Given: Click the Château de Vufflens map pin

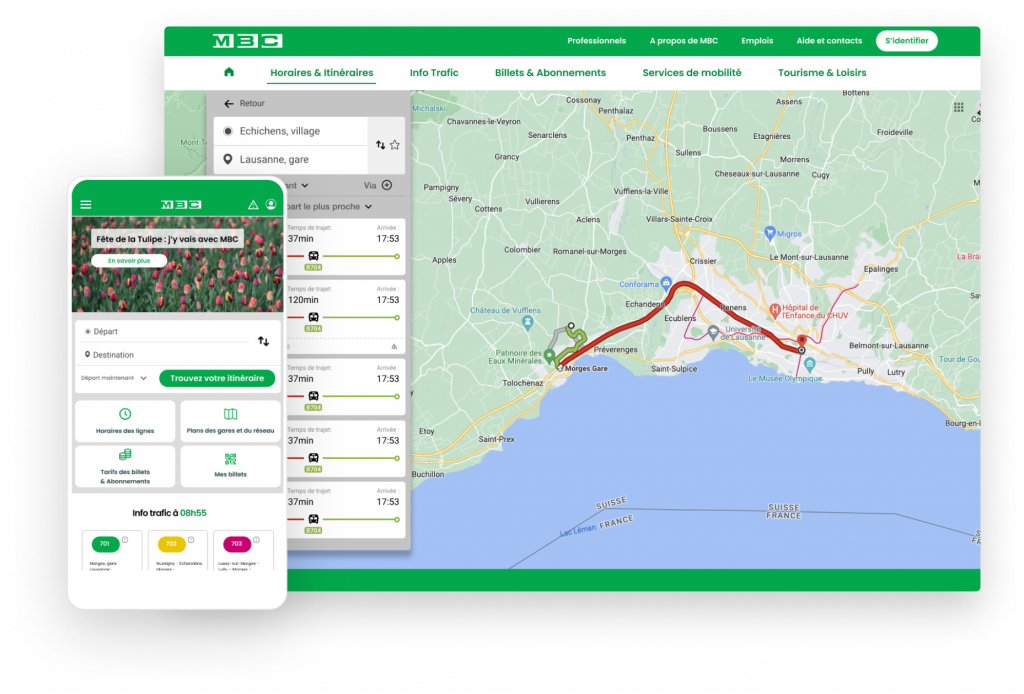Looking at the screenshot, I should [x=528, y=322].
